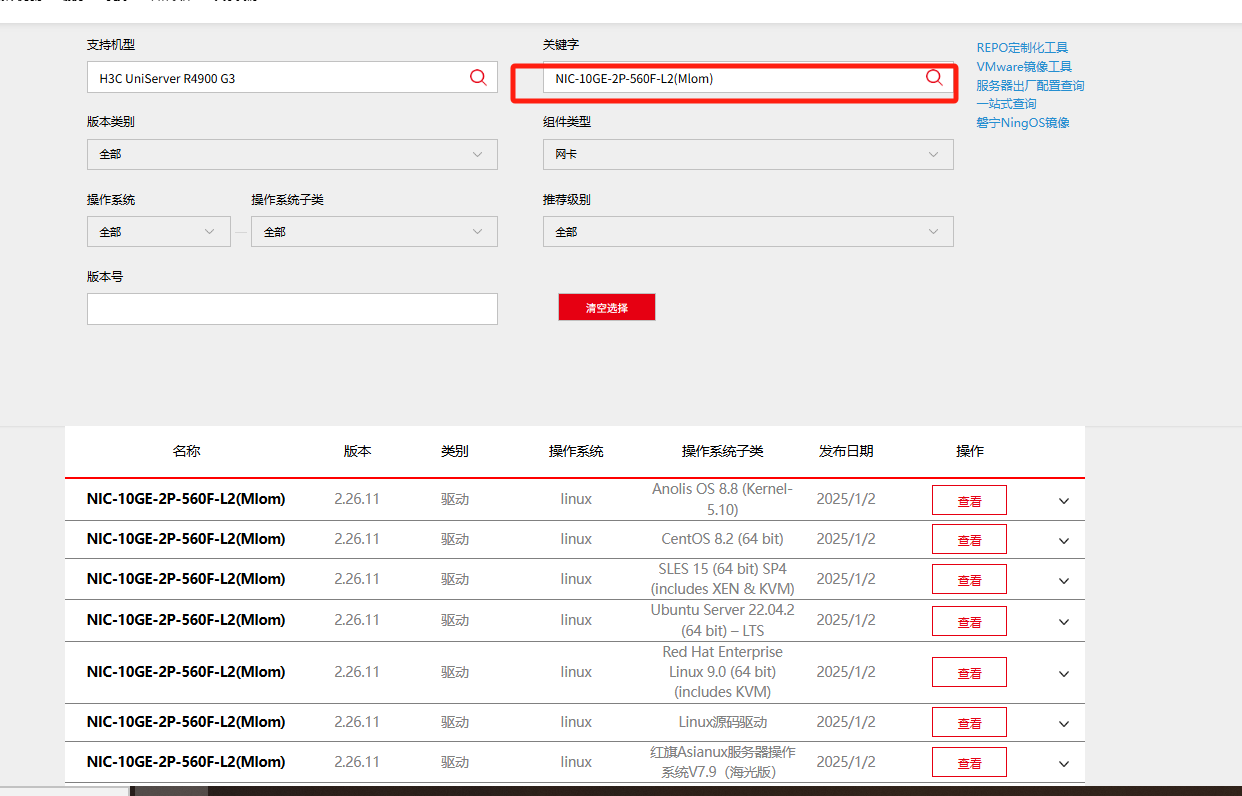Expand the Anolis OS 8.8 row chevron

pos(1064,500)
